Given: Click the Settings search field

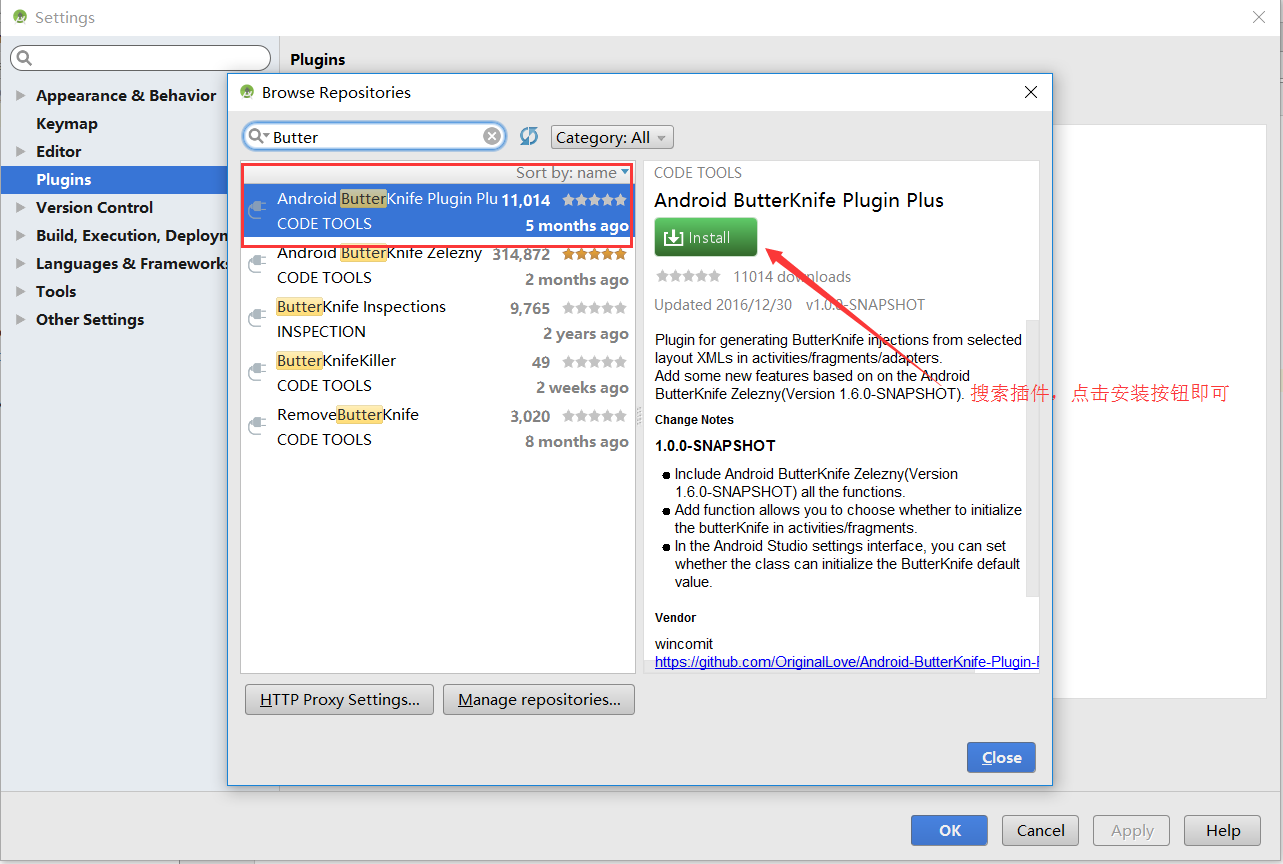Looking at the screenshot, I should point(141,58).
